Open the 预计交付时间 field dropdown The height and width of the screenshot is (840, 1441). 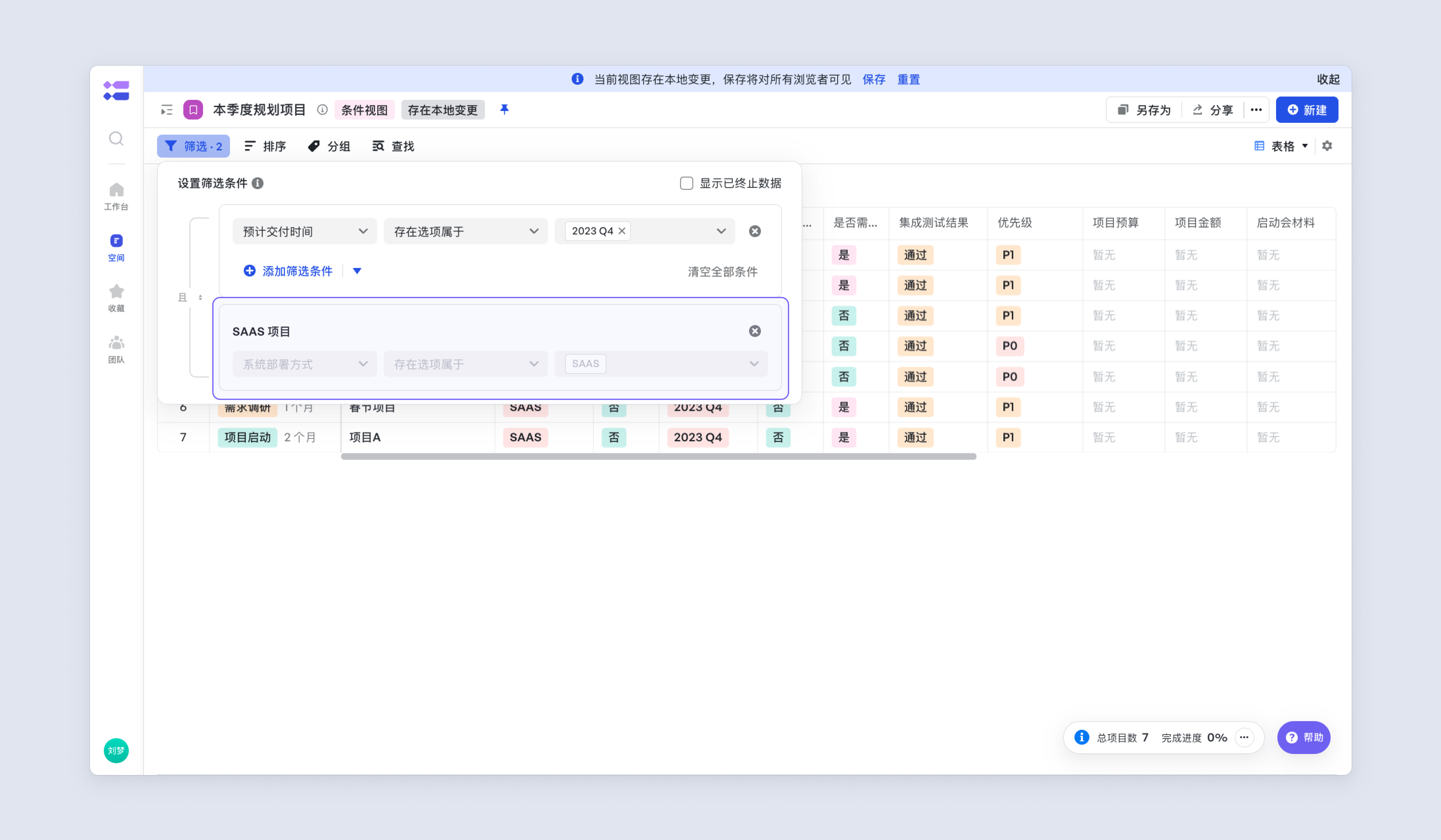click(x=304, y=231)
